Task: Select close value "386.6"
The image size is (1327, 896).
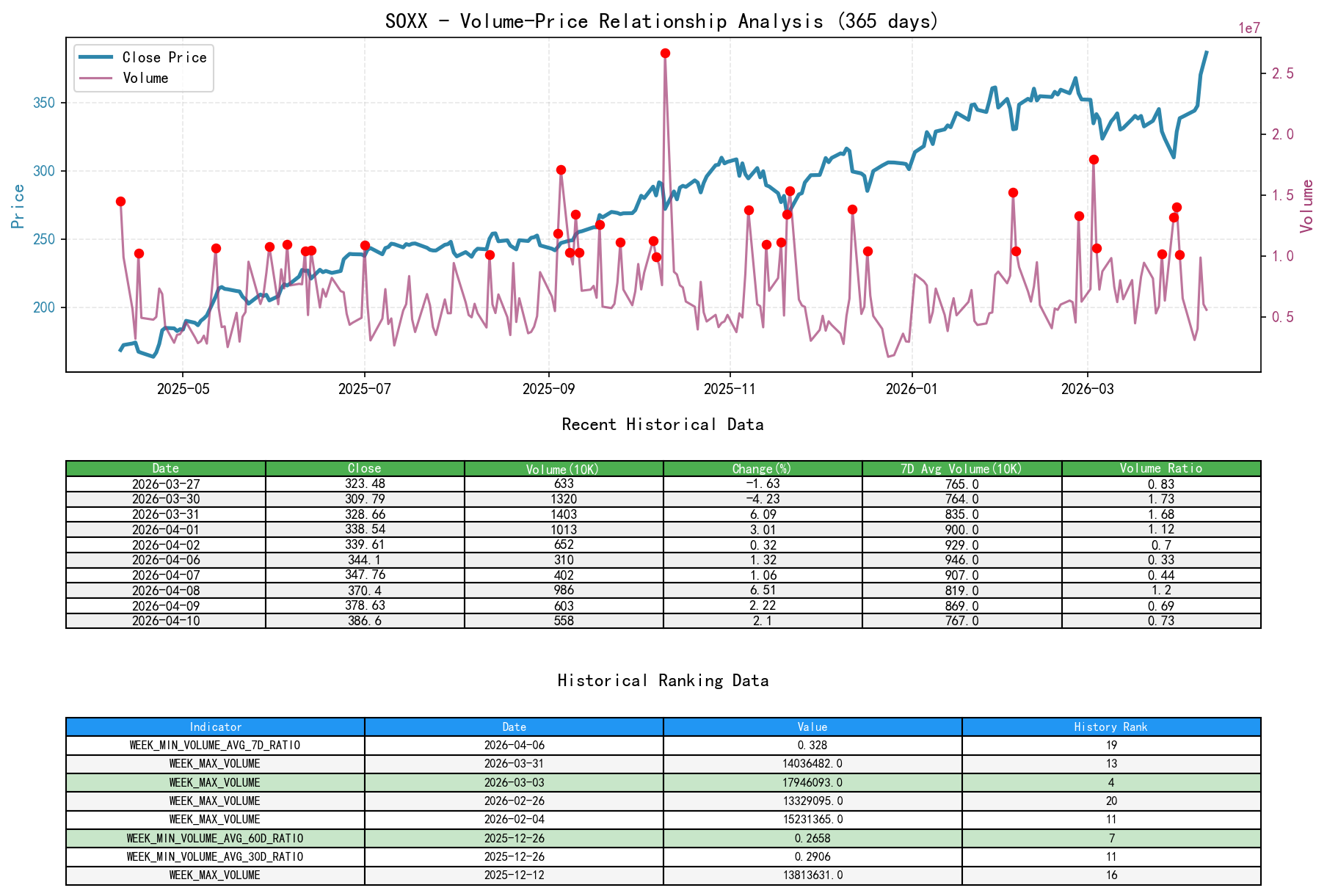Action: coord(365,621)
